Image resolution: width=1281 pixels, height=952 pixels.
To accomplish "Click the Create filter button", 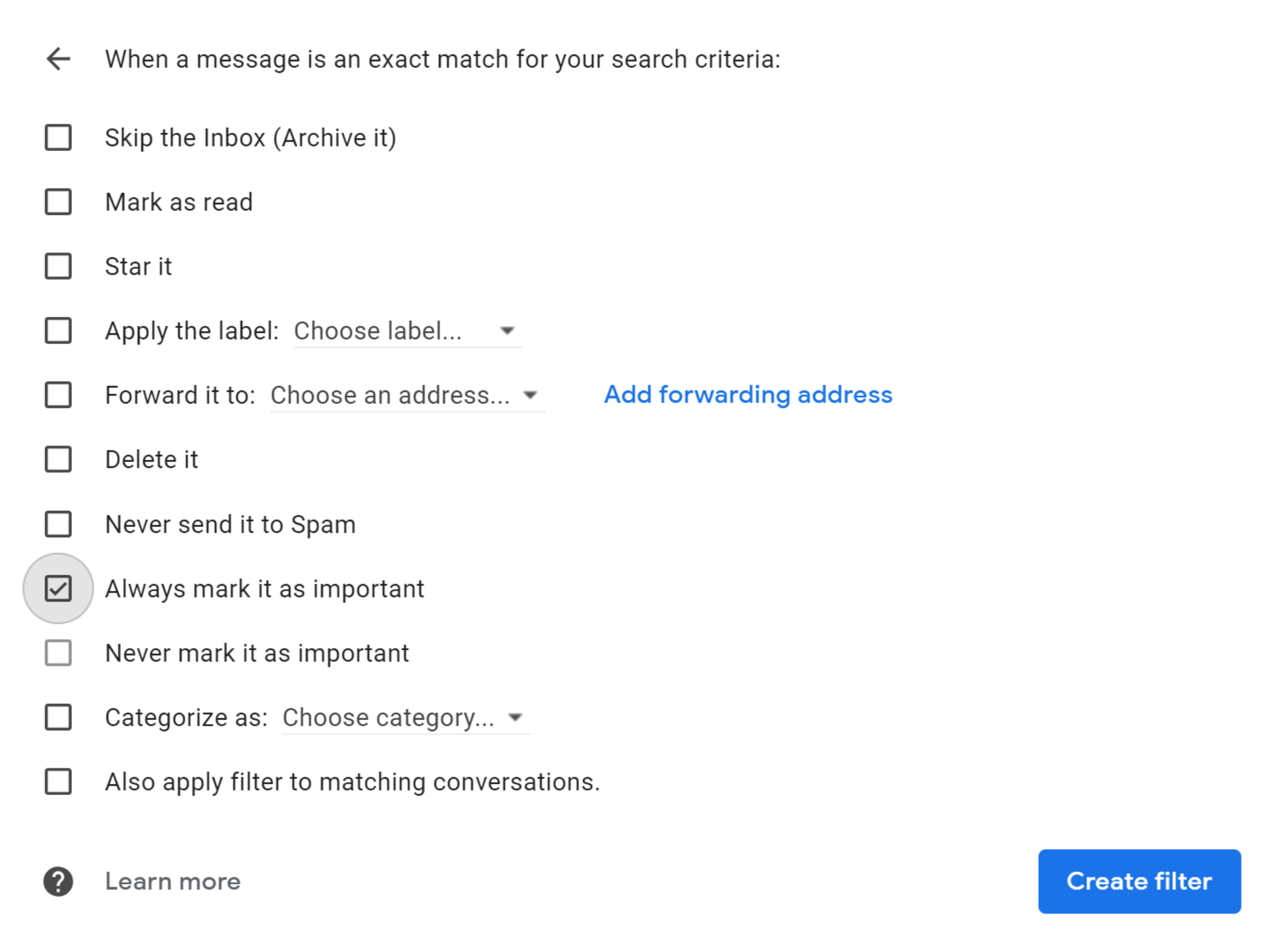I will coord(1140,882).
